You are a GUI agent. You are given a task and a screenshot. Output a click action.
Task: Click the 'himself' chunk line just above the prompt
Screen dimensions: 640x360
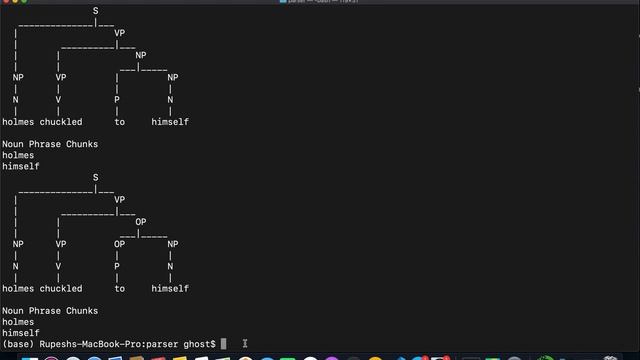20,333
